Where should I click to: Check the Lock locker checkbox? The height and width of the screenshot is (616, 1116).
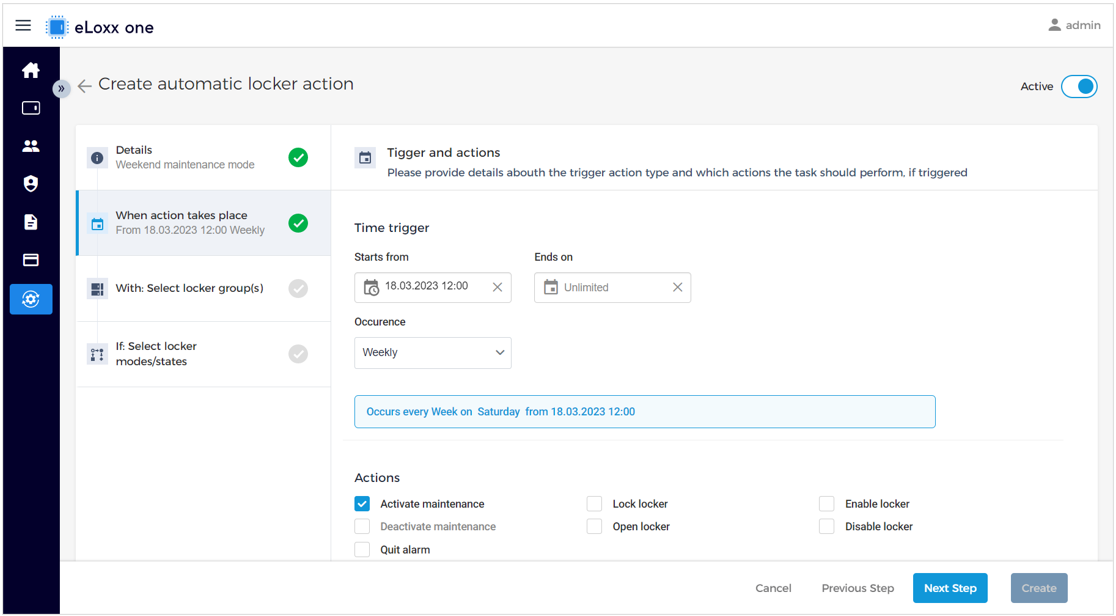click(594, 503)
